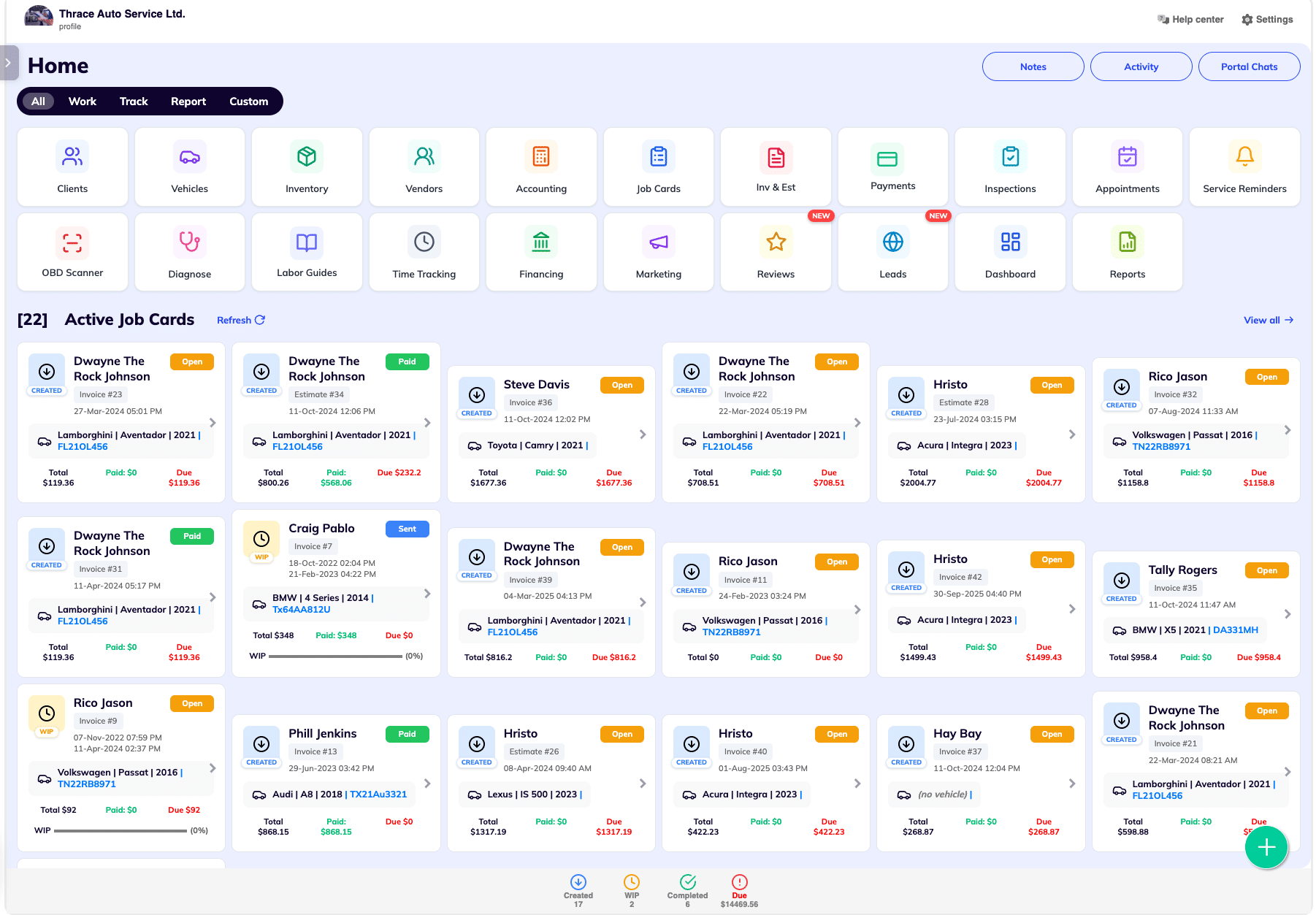Click the Sent badge on Craig Pablo card
Image resolution: width=1316 pixels, height=915 pixels.
pos(408,529)
